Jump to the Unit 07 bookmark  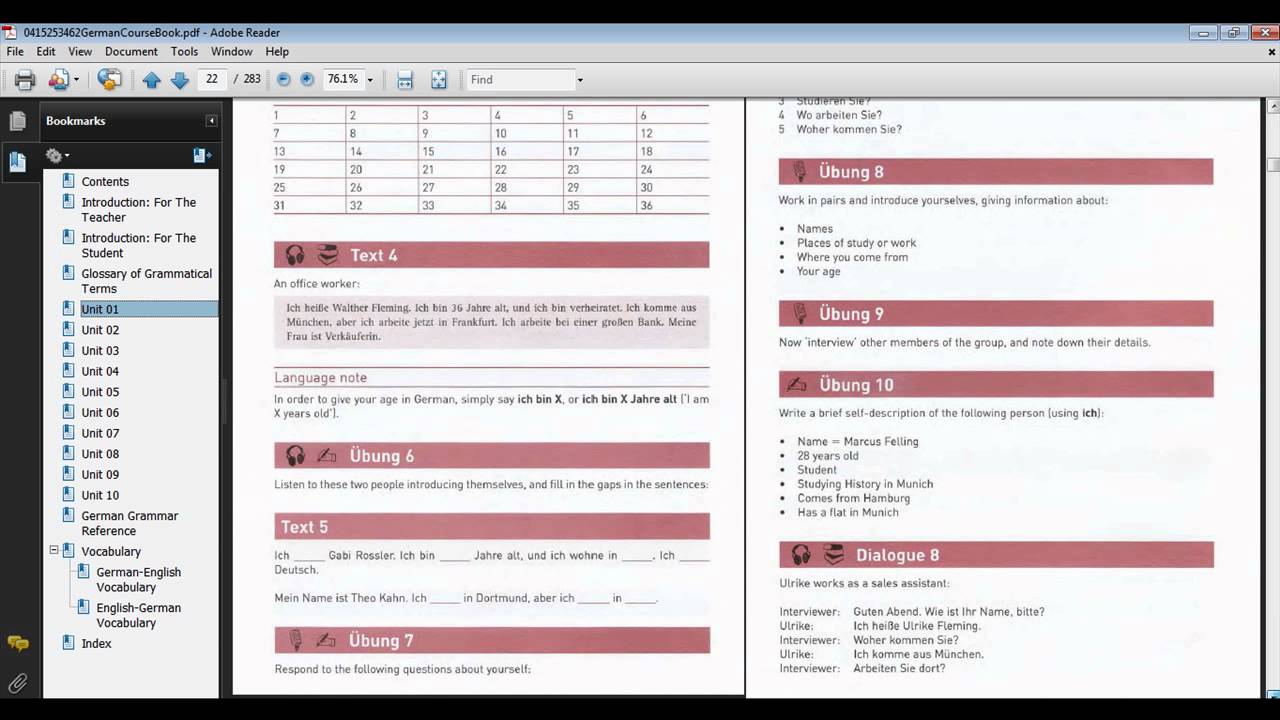point(100,433)
